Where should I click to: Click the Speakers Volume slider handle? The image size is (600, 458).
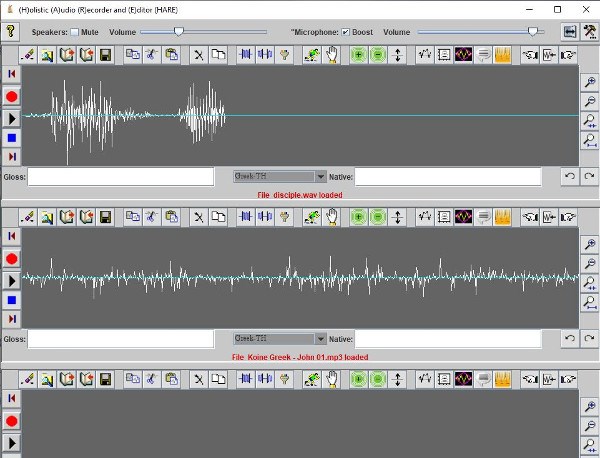click(179, 32)
